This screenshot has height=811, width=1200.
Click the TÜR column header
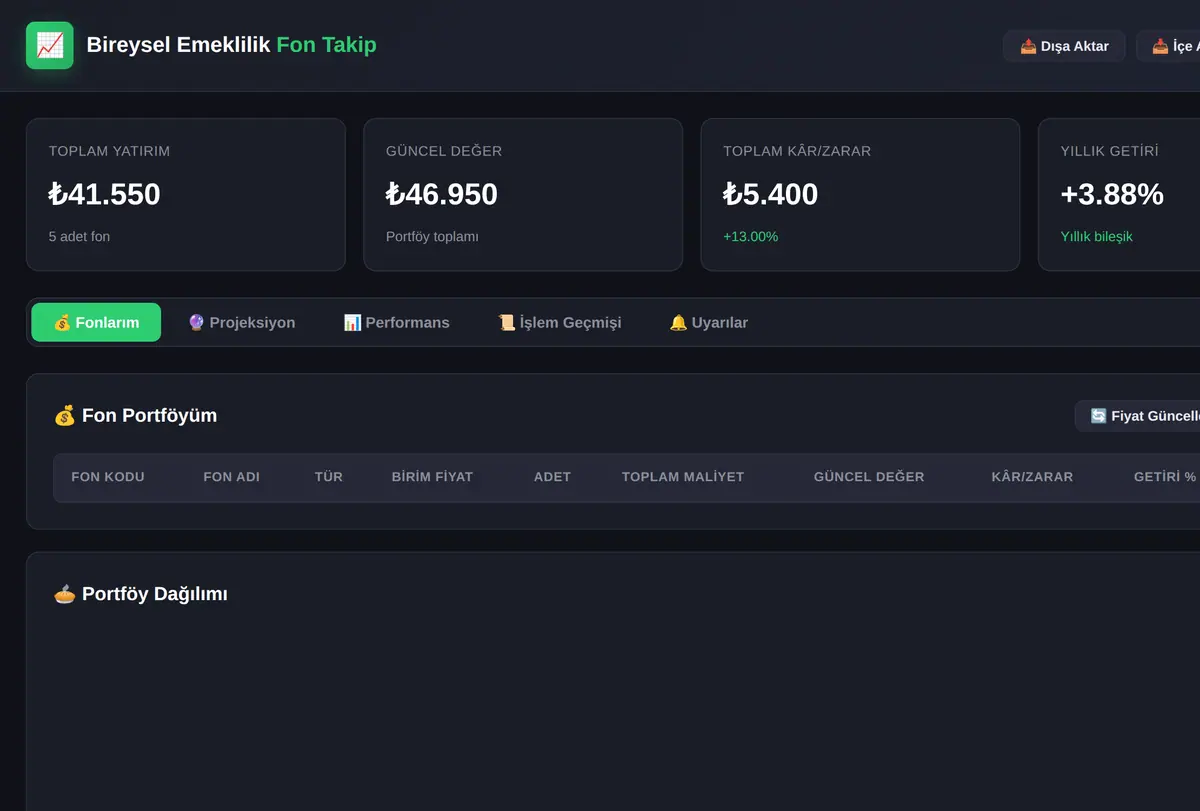[x=329, y=477]
